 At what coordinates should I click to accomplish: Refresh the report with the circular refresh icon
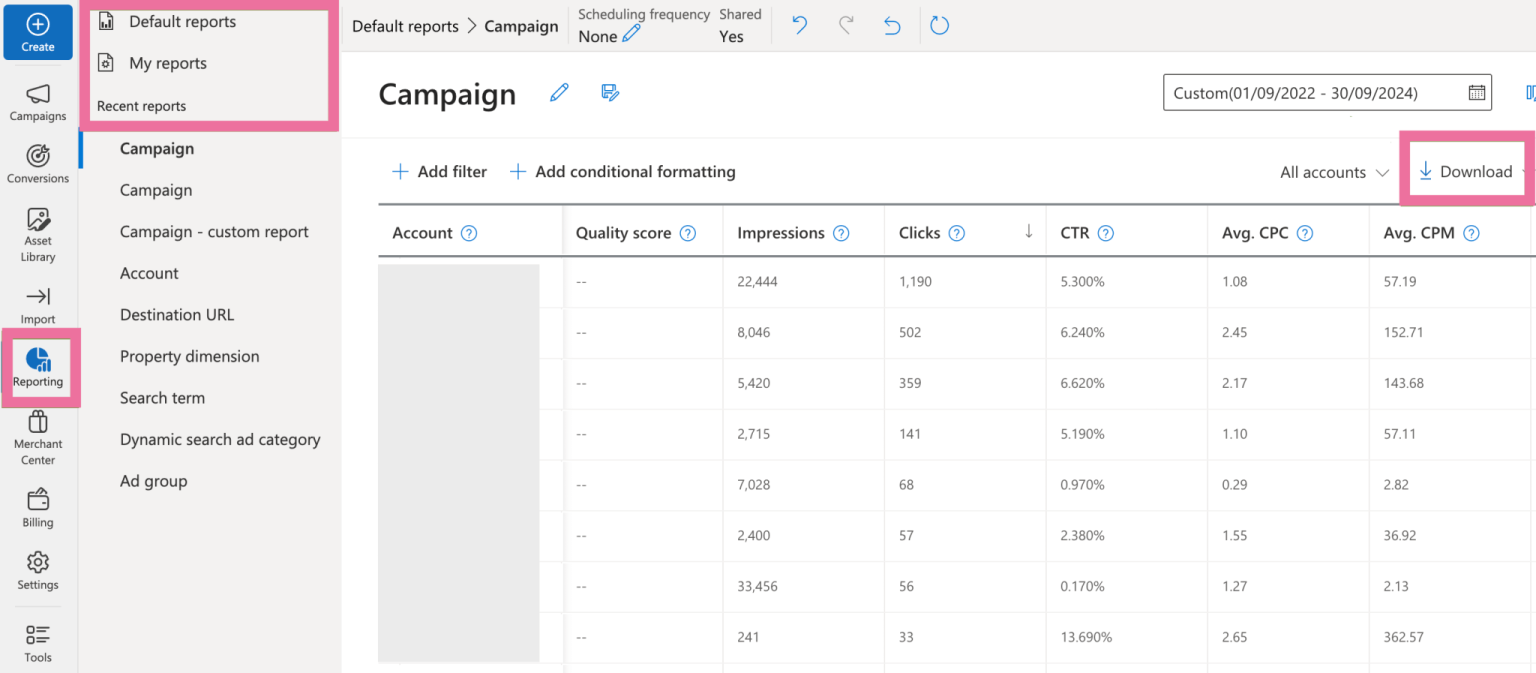click(939, 25)
